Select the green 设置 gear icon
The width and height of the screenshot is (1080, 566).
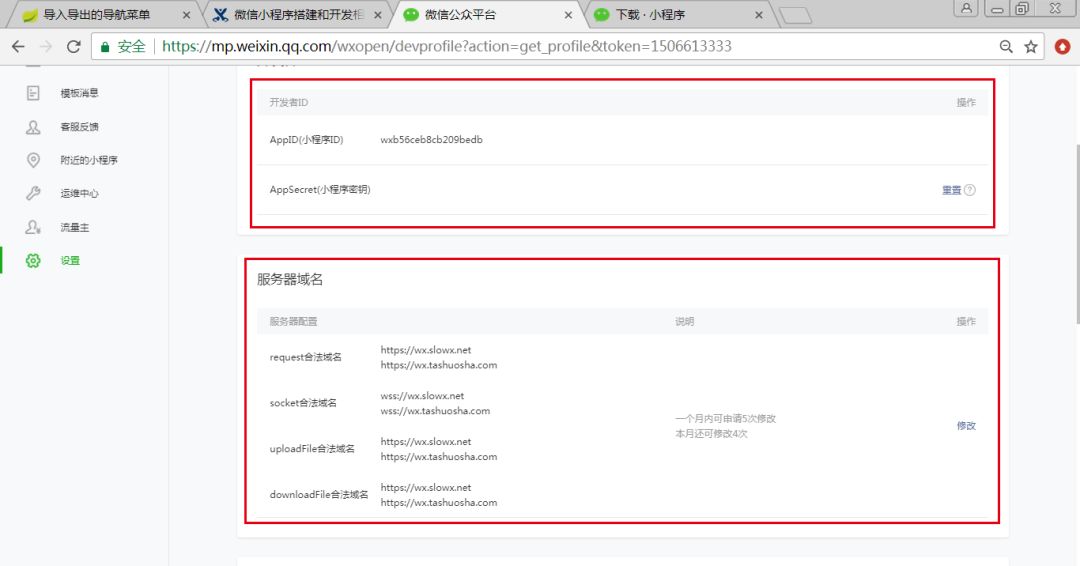point(33,260)
